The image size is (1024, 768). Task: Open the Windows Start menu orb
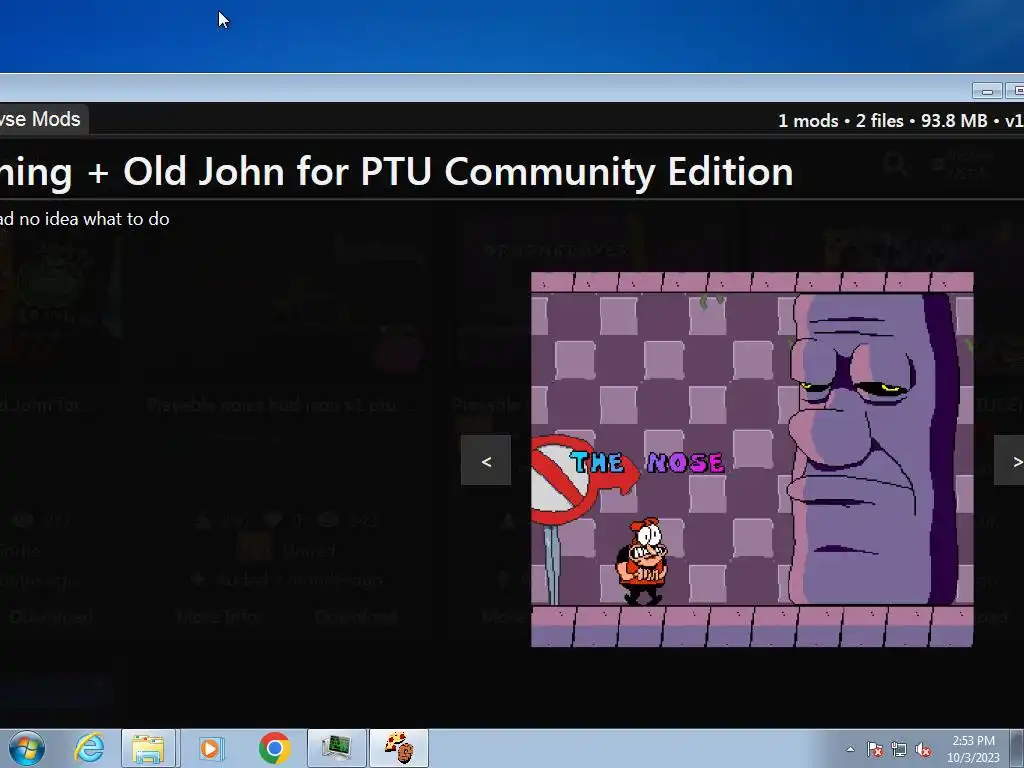[x=27, y=748]
